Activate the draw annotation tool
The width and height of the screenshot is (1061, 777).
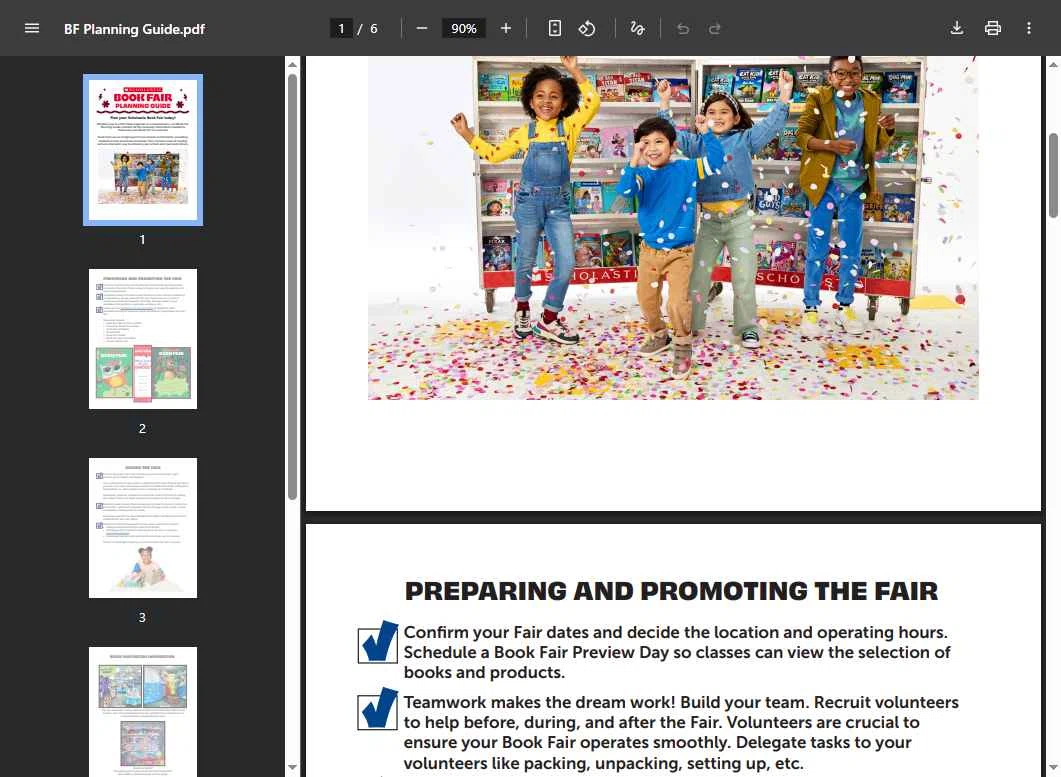click(637, 28)
